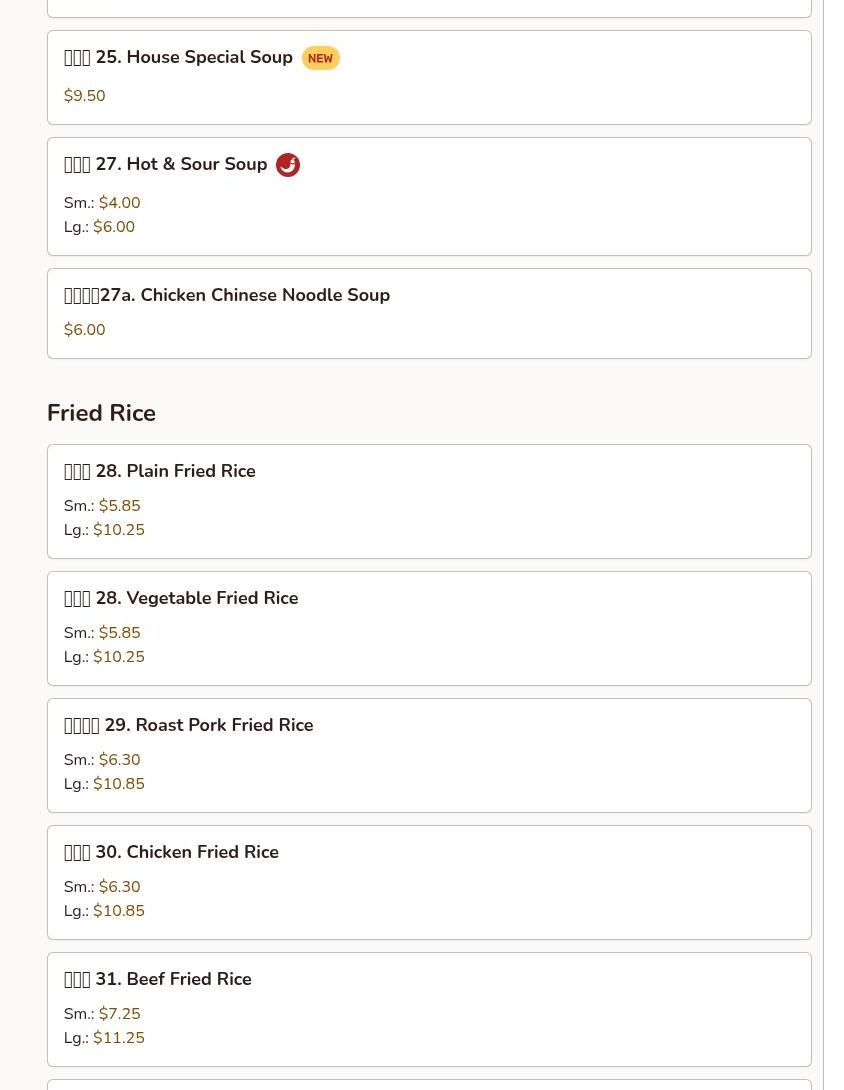Screen dimensions: 844x1090
Task: Click Chicken Noodle Soup price $6.00
Action: pyautogui.click(x=85, y=330)
